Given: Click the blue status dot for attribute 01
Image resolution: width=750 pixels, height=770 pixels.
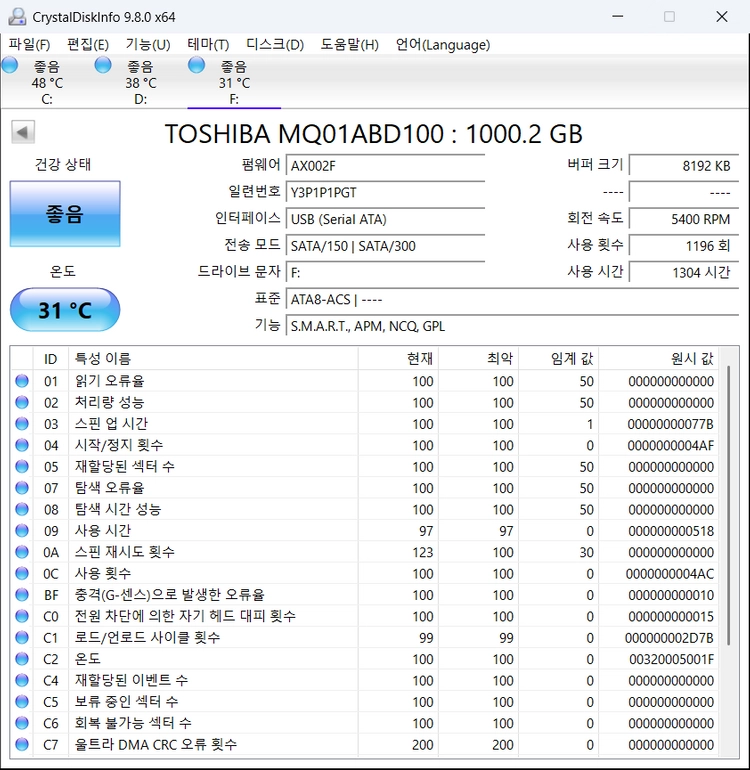Looking at the screenshot, I should [22, 381].
